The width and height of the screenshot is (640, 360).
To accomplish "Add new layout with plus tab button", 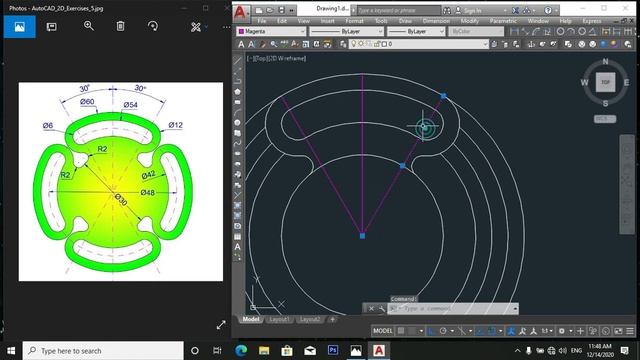I will (333, 319).
